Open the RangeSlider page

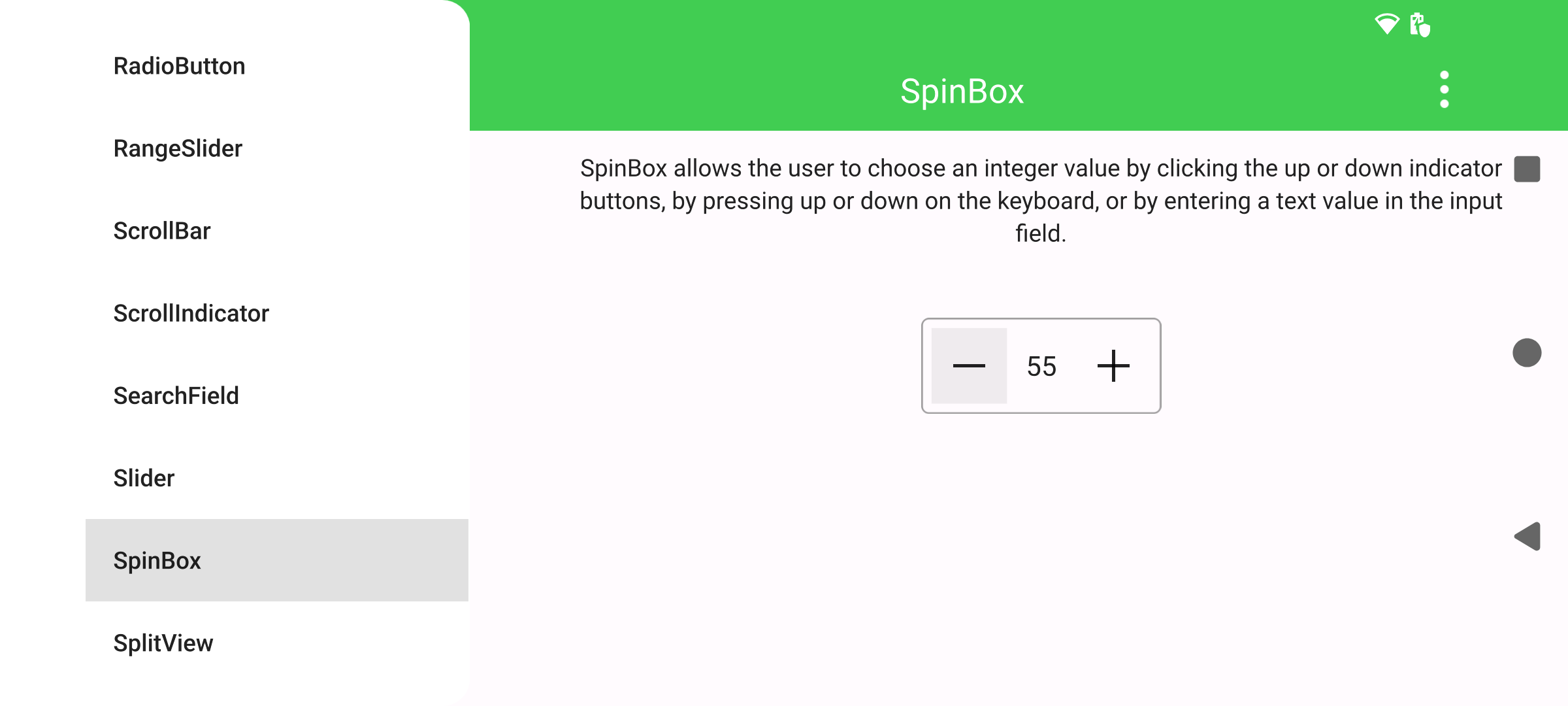pos(178,148)
